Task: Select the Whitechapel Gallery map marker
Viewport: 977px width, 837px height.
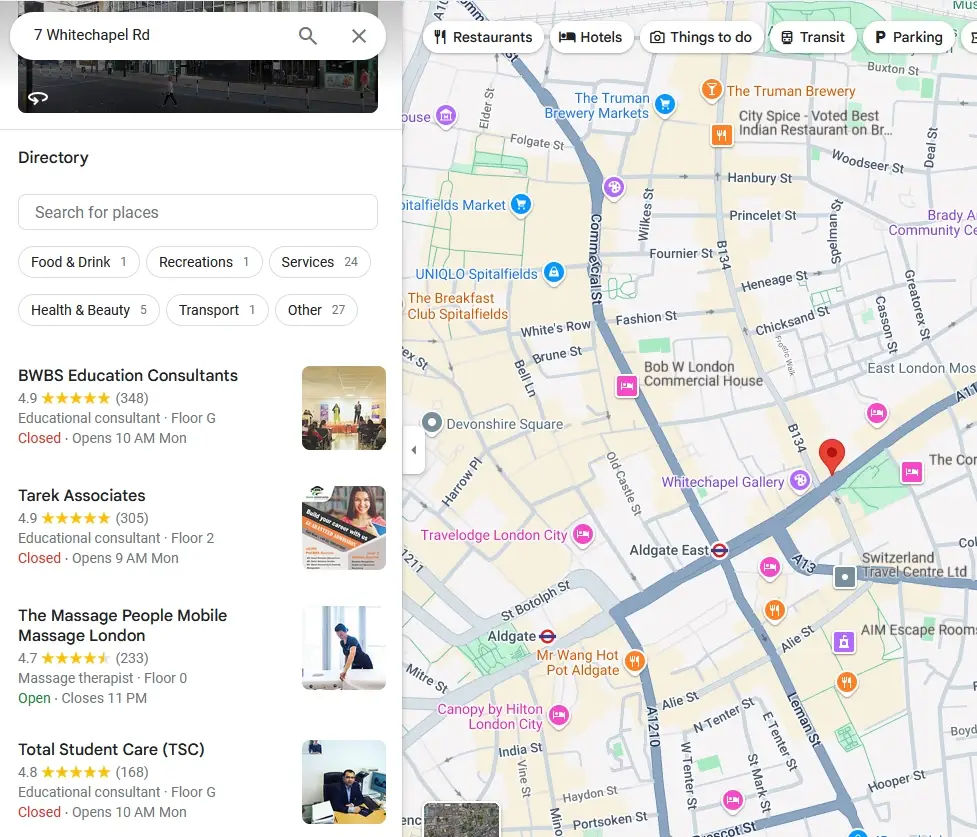Action: click(x=799, y=482)
